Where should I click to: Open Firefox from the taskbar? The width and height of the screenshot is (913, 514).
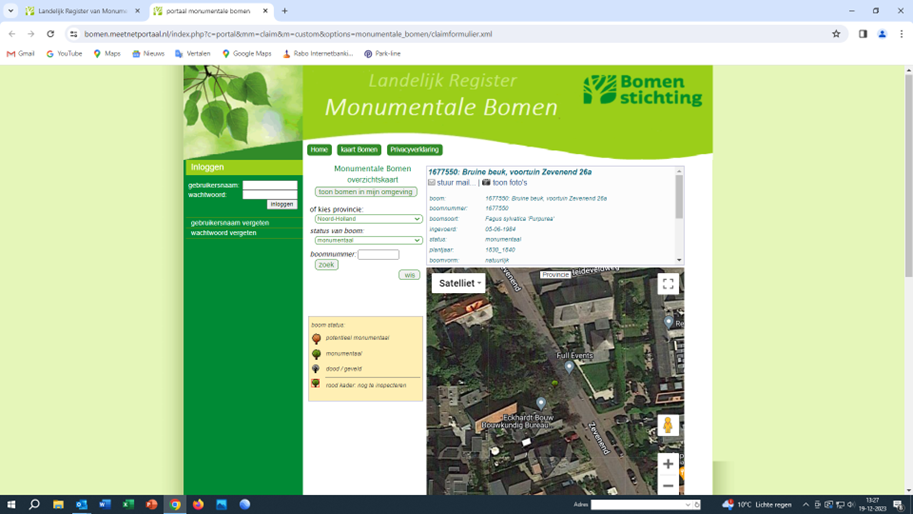pos(198,505)
